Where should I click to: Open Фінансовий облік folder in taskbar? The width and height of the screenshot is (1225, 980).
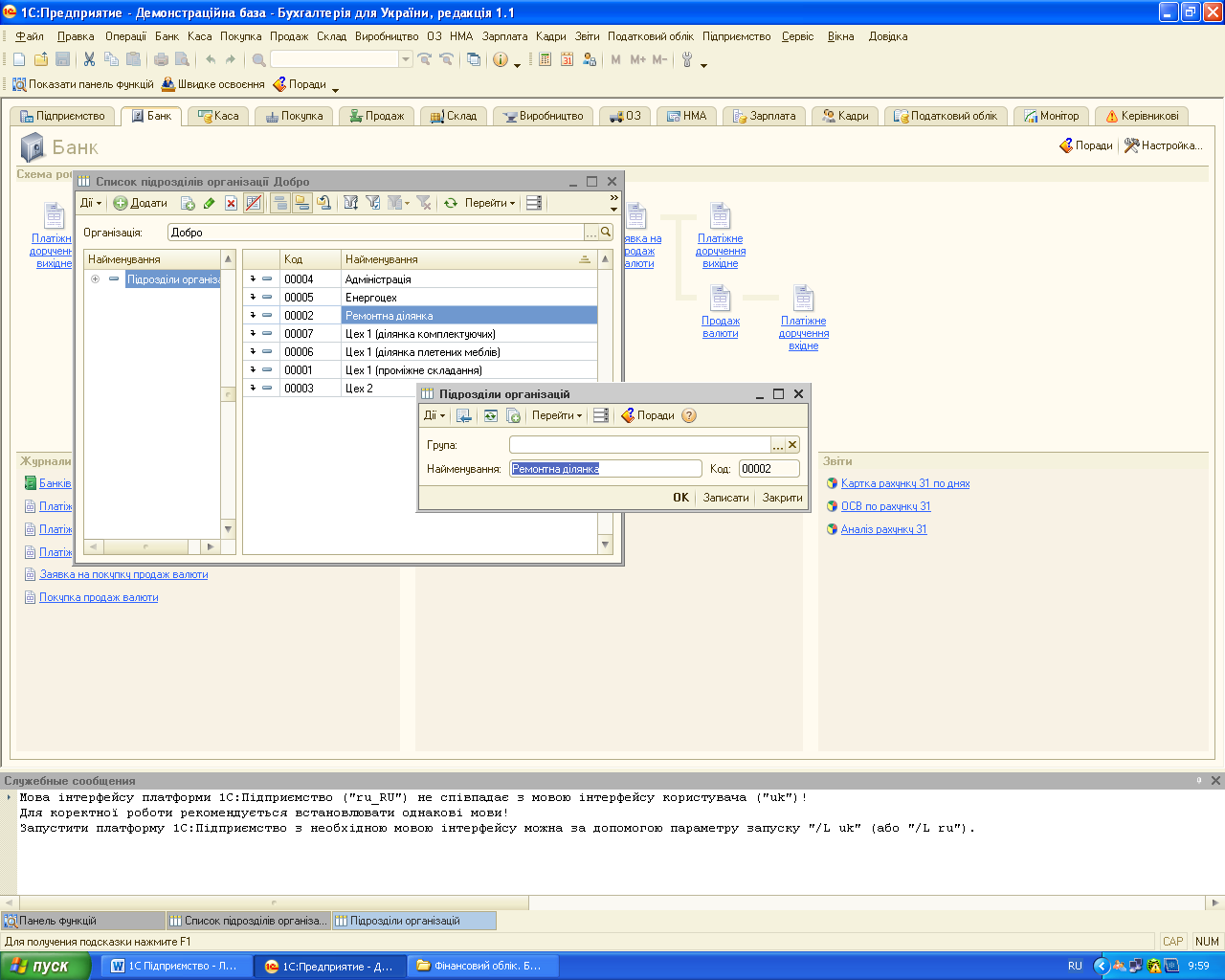483,966
